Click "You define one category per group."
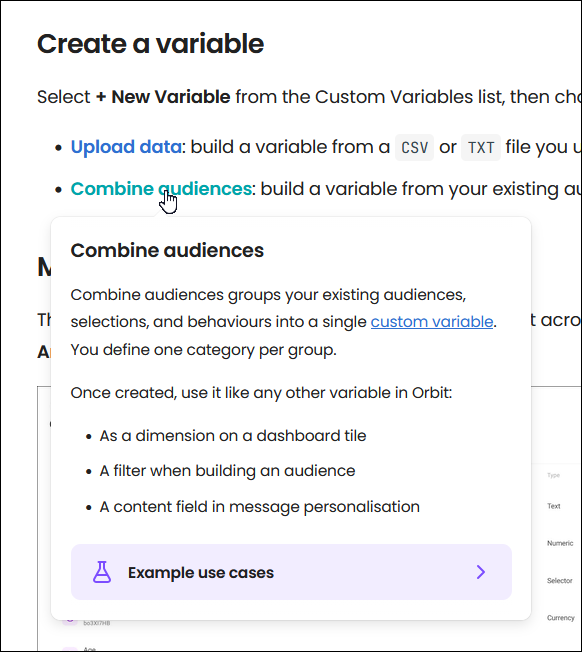Image resolution: width=582 pixels, height=652 pixels. coord(203,350)
